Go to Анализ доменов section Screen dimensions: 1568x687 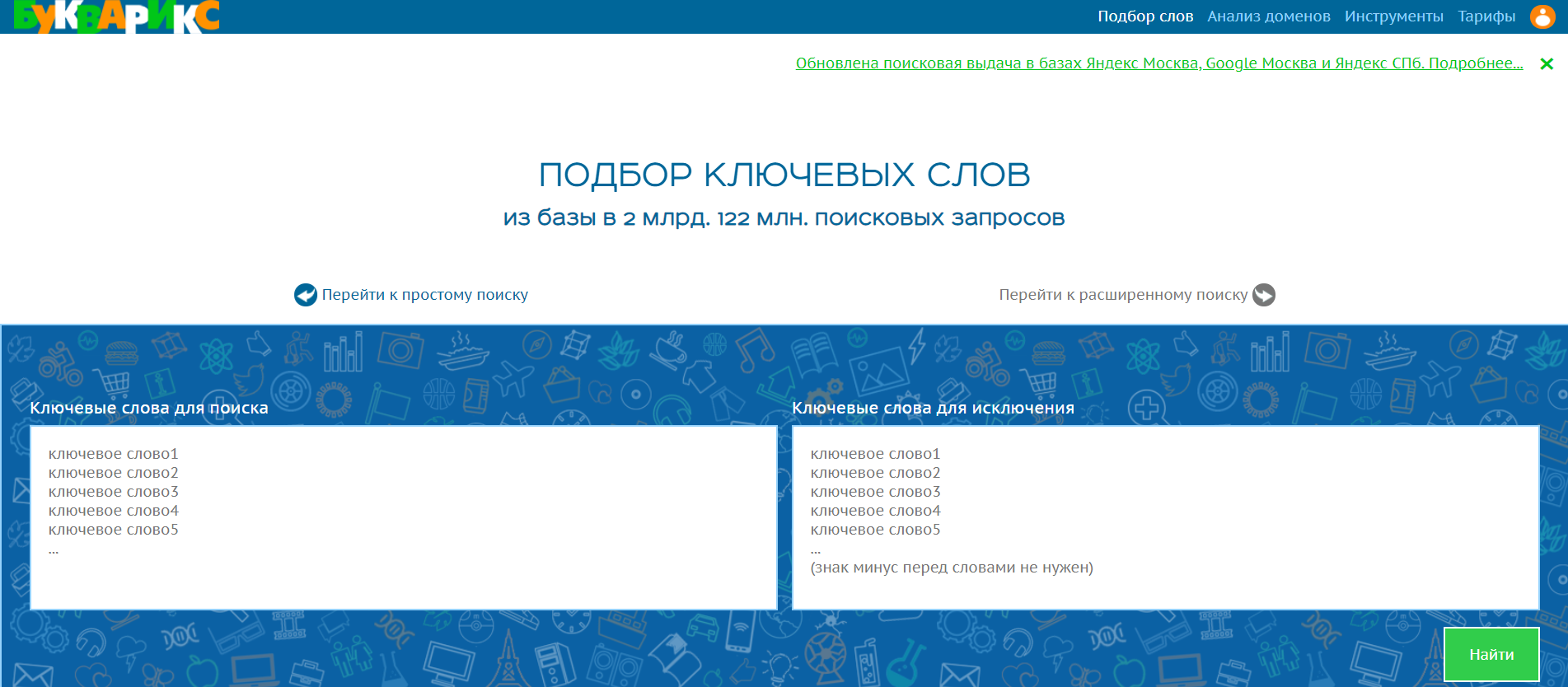click(x=1268, y=16)
